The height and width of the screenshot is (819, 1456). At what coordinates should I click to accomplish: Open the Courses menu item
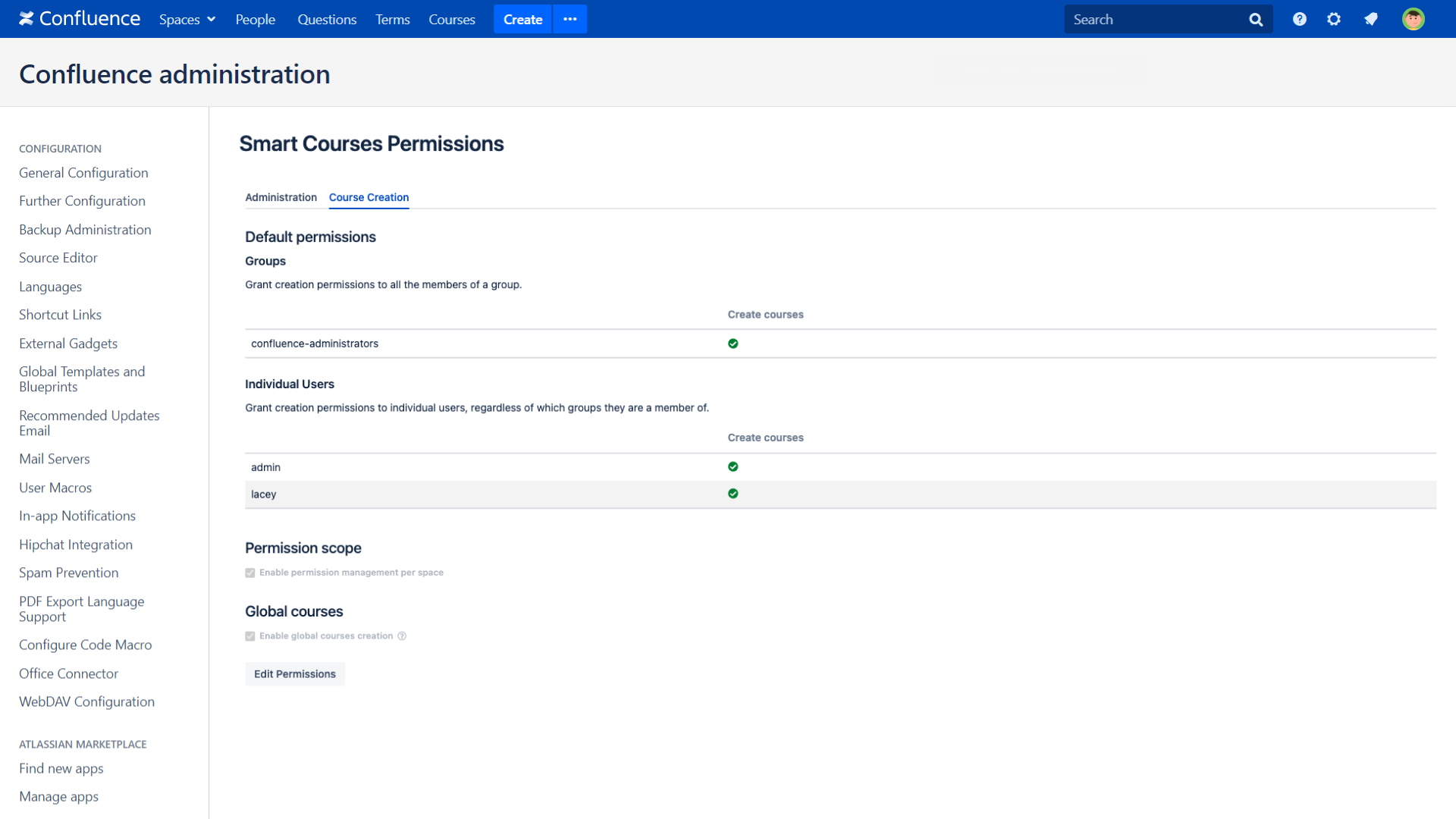(x=452, y=20)
